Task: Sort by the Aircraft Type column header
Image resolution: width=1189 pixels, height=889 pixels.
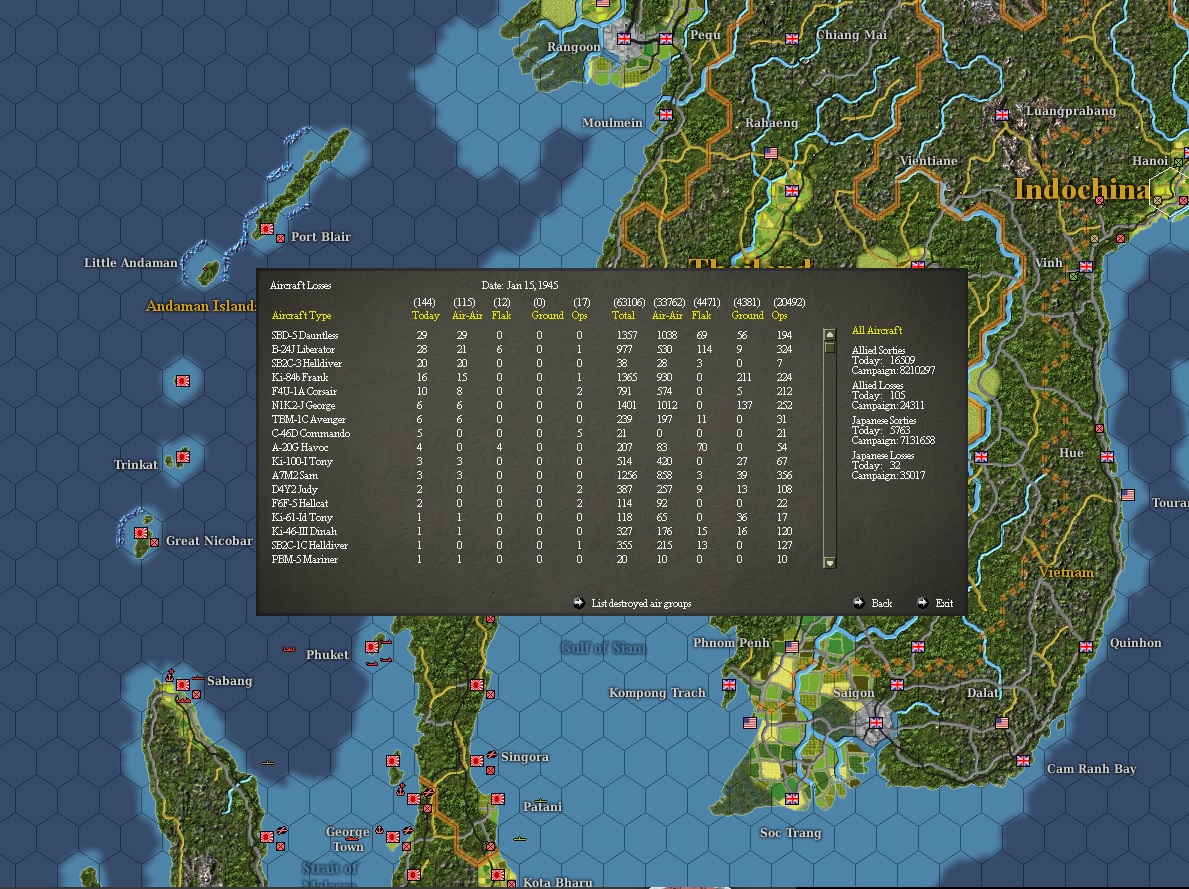Action: click(301, 316)
